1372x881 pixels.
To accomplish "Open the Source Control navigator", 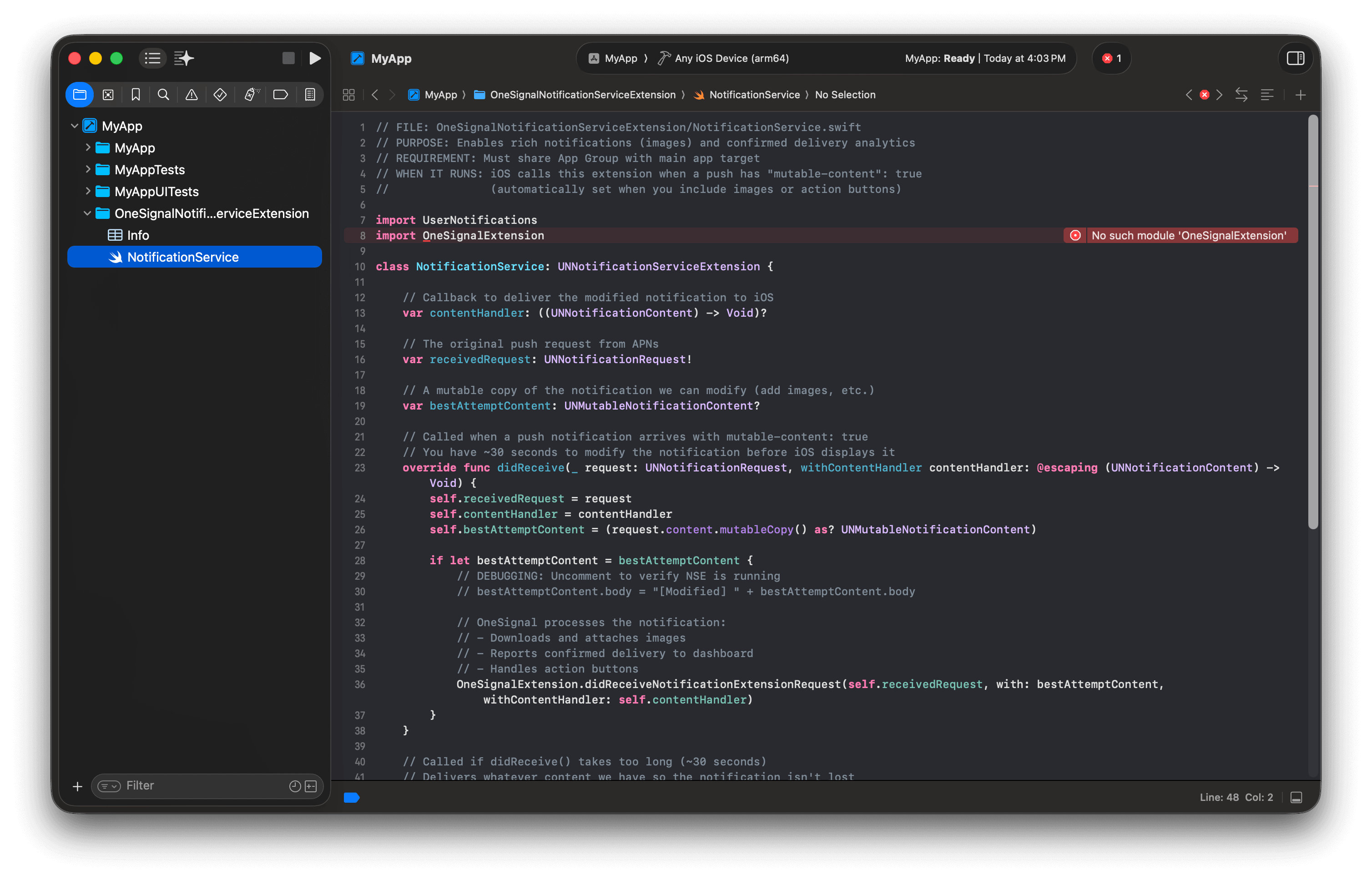I will 108,94.
